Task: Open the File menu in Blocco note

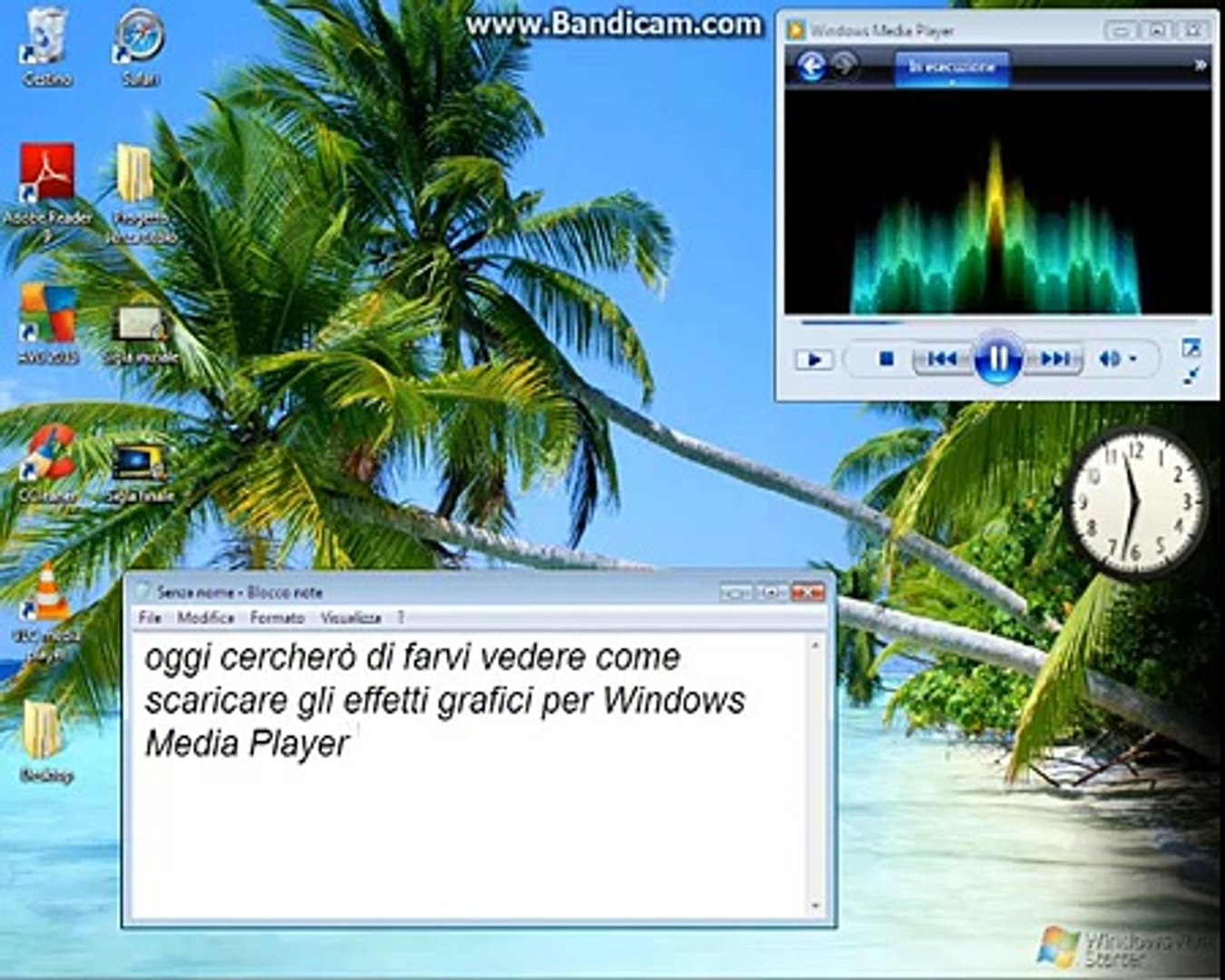Action: 150,618
